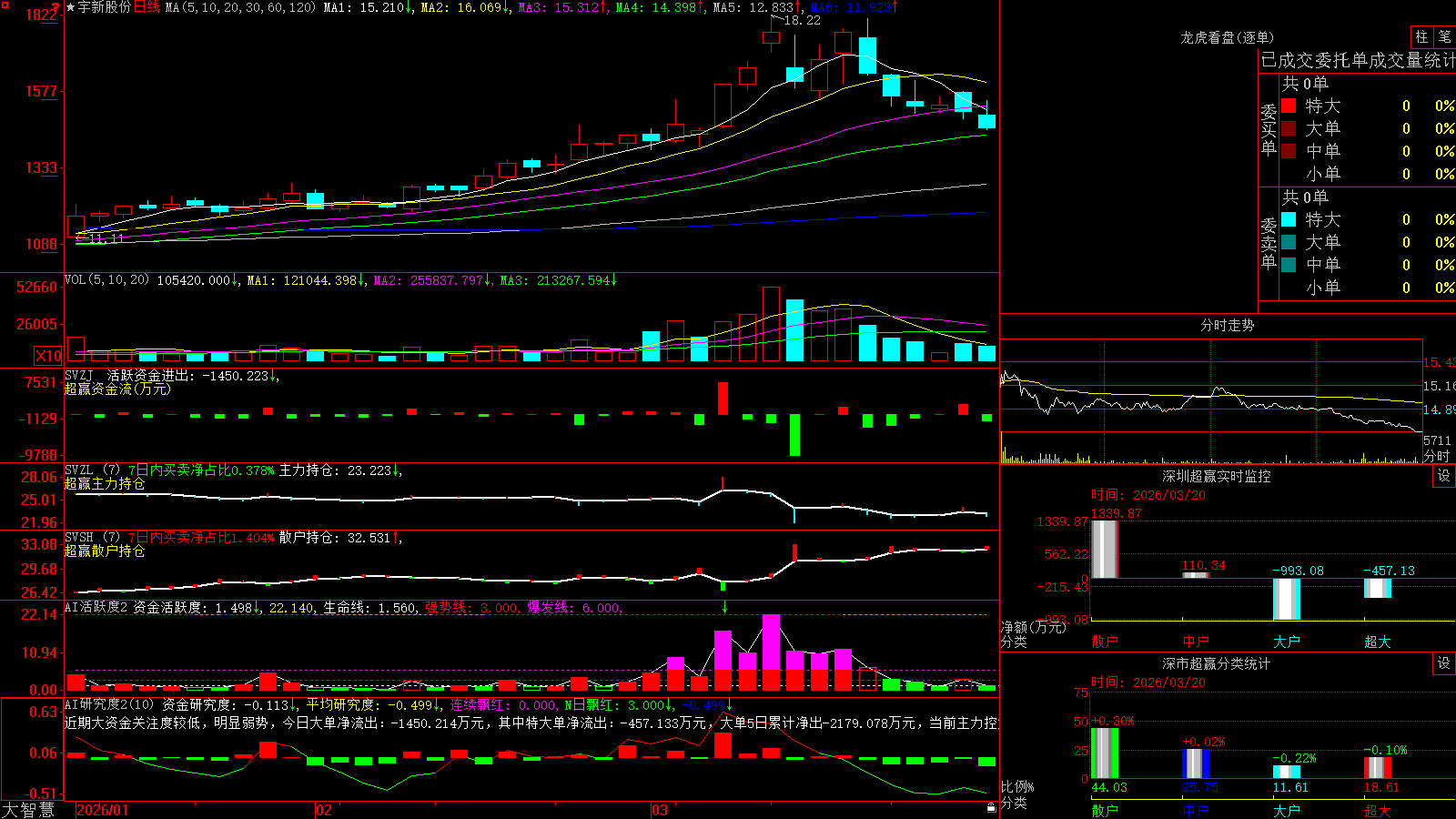Click the star icon before 宇新股份
Image resolution: width=1456 pixels, height=819 pixels.
71,7
